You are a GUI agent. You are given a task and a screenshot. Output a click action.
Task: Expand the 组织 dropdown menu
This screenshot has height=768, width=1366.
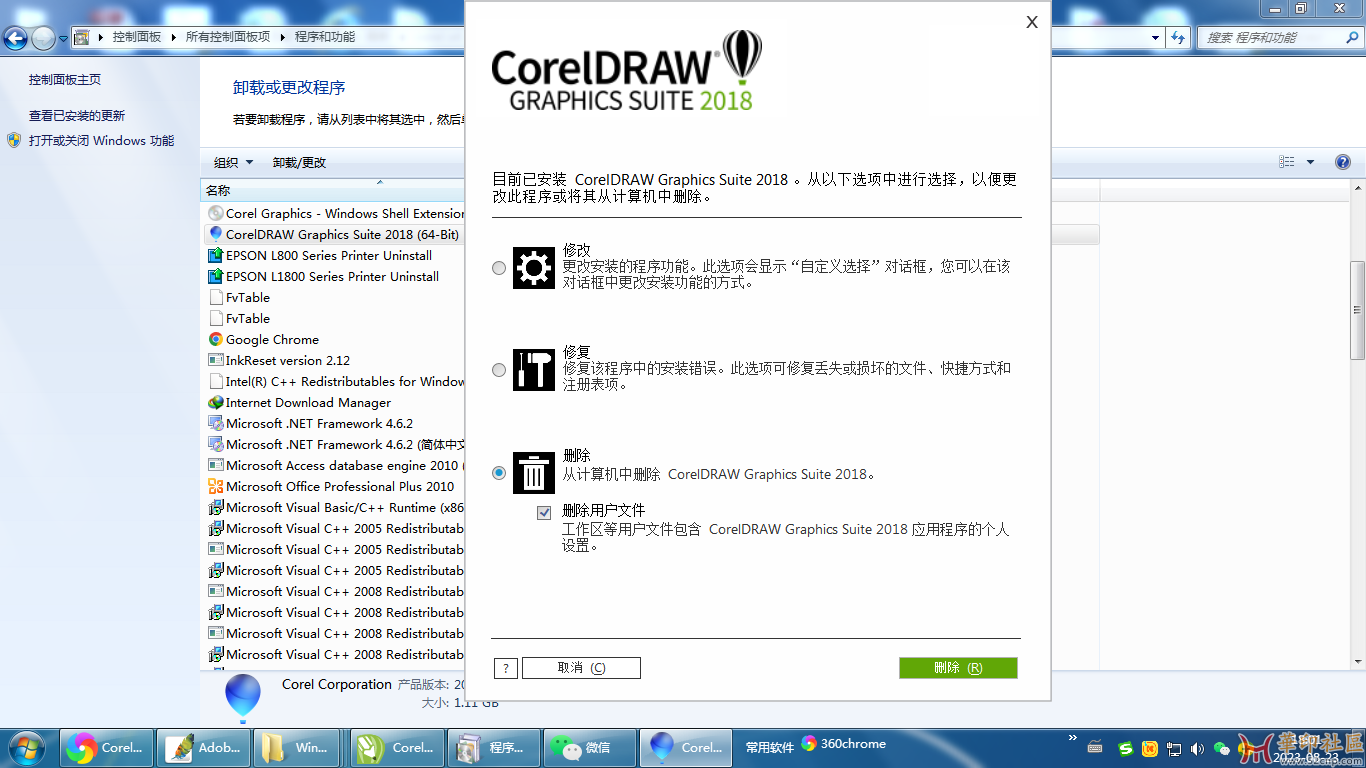[x=233, y=163]
